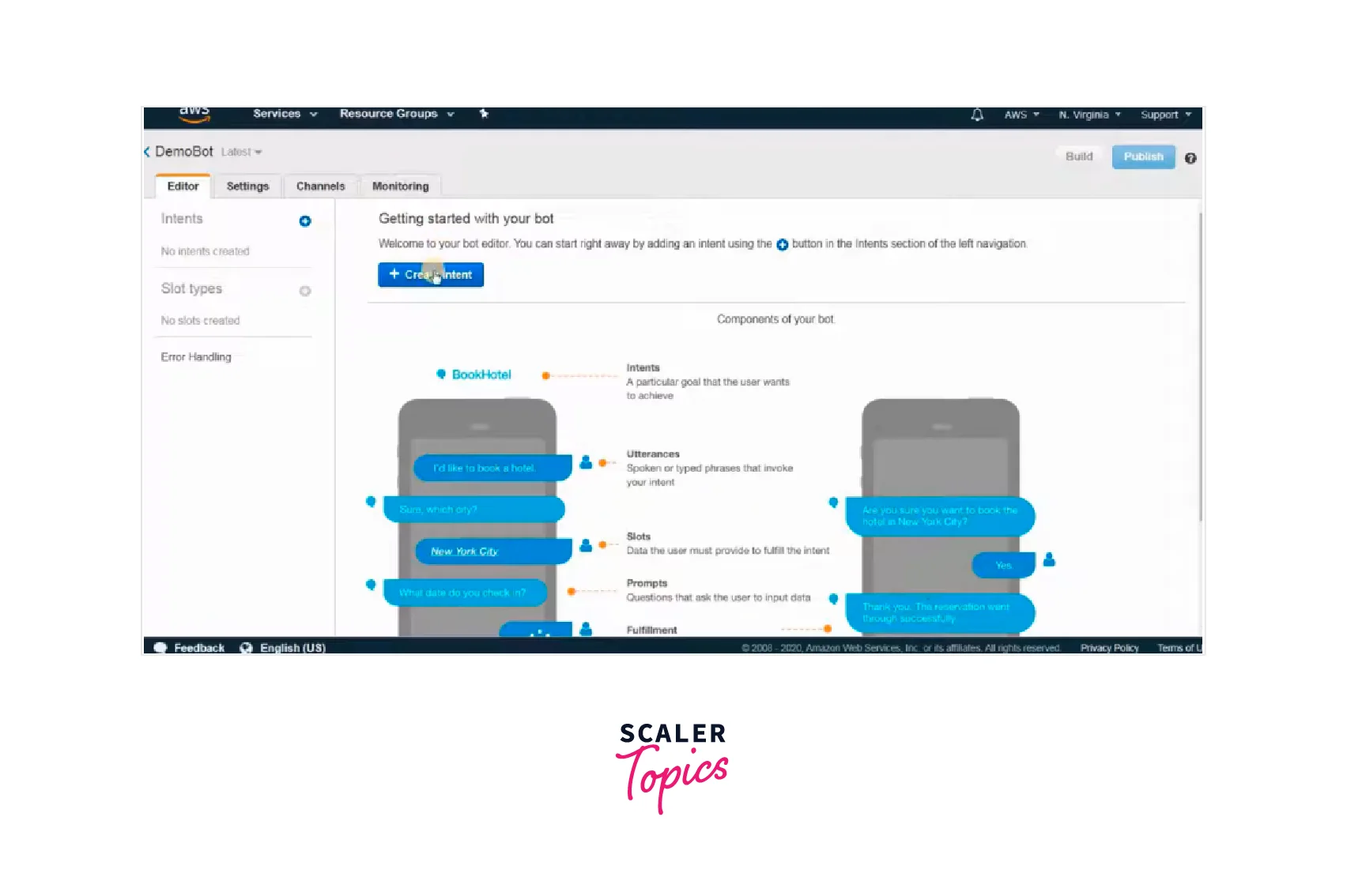Expand the Latest version dropdown beside DemoBot
Image resolution: width=1347 pixels, height=896 pixels.
(x=241, y=152)
